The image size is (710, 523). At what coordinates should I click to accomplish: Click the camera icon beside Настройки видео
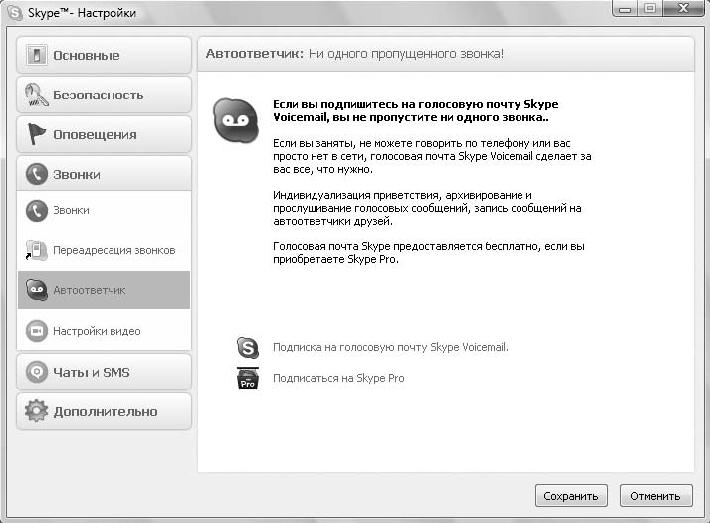[37, 330]
